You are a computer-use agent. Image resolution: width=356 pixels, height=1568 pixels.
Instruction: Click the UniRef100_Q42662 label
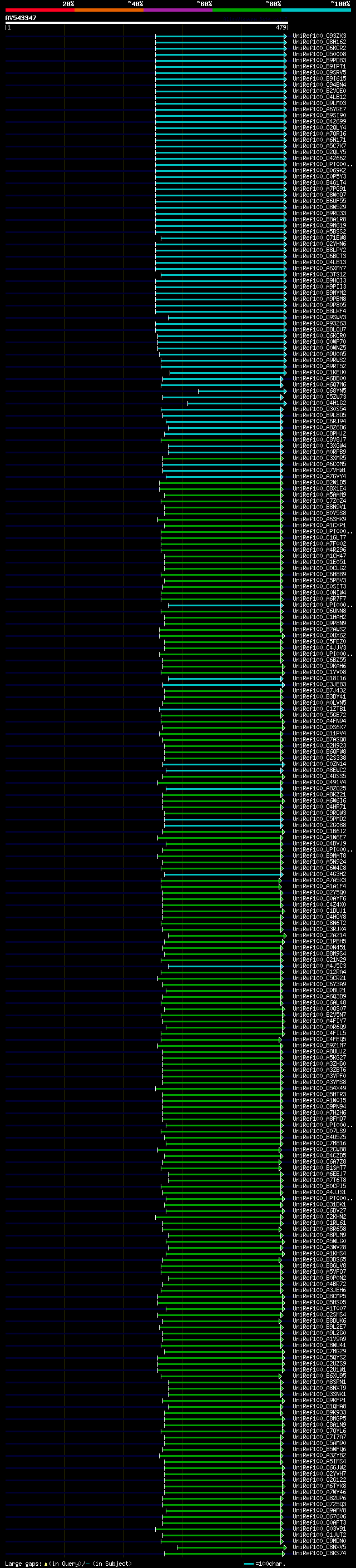[319, 159]
